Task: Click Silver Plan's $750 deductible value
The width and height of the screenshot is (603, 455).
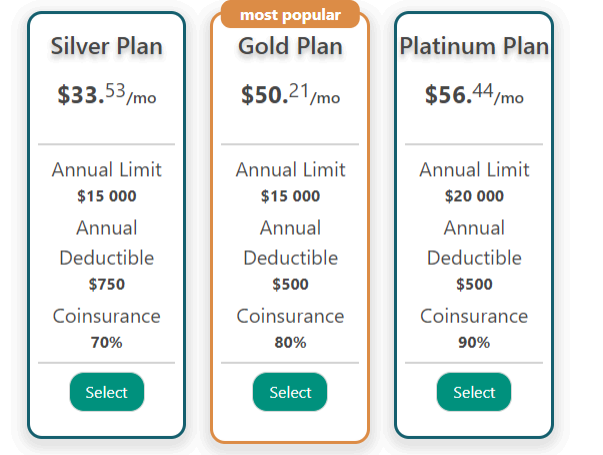Action: [106, 284]
